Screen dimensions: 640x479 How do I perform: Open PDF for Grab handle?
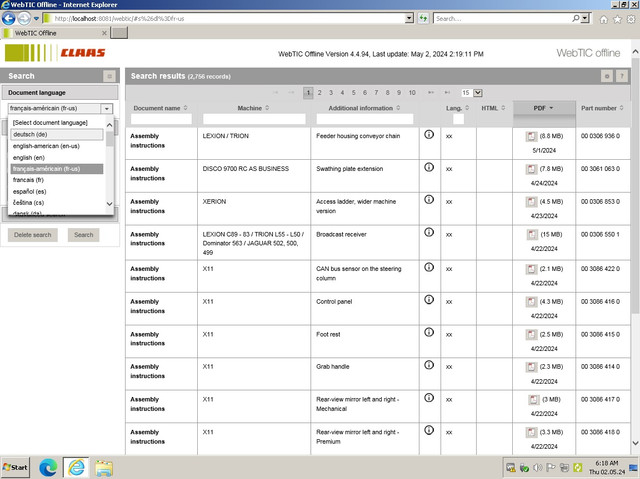(531, 367)
